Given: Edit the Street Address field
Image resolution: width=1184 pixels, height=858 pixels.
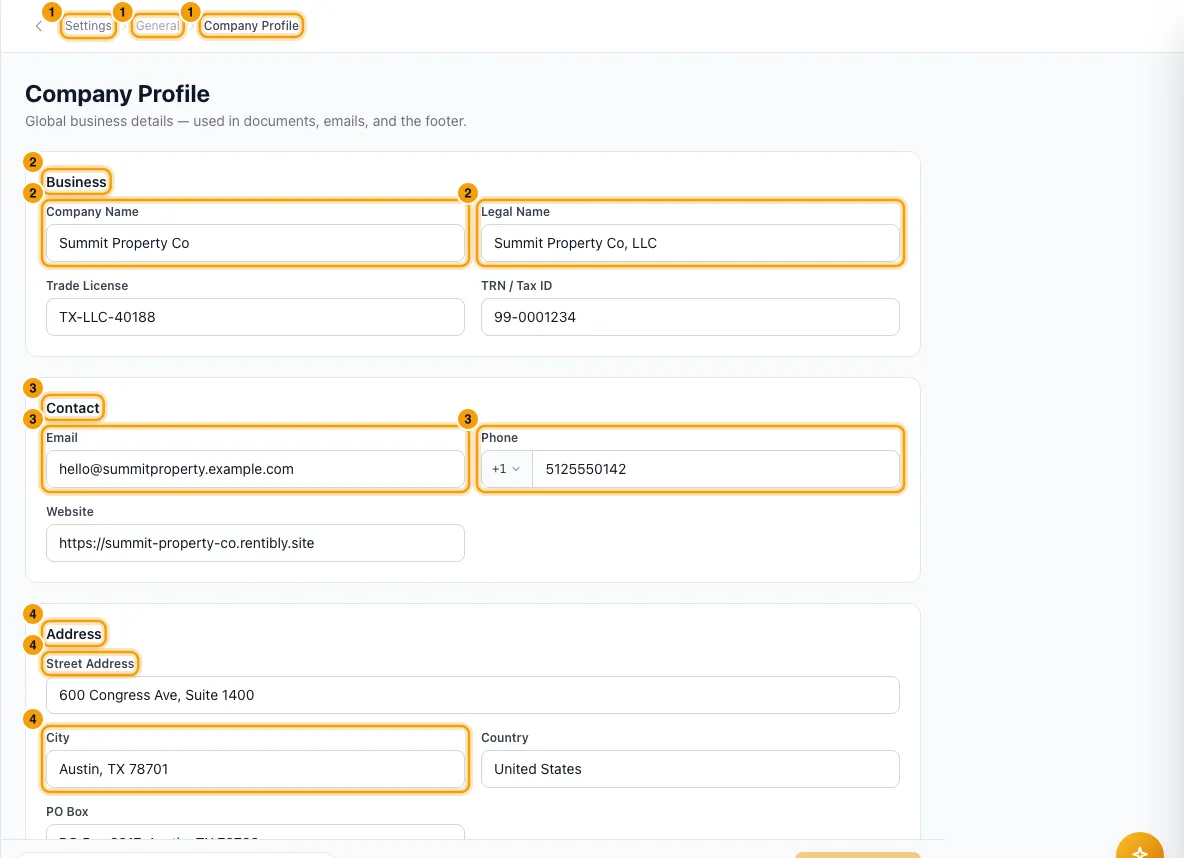Looking at the screenshot, I should coord(473,695).
